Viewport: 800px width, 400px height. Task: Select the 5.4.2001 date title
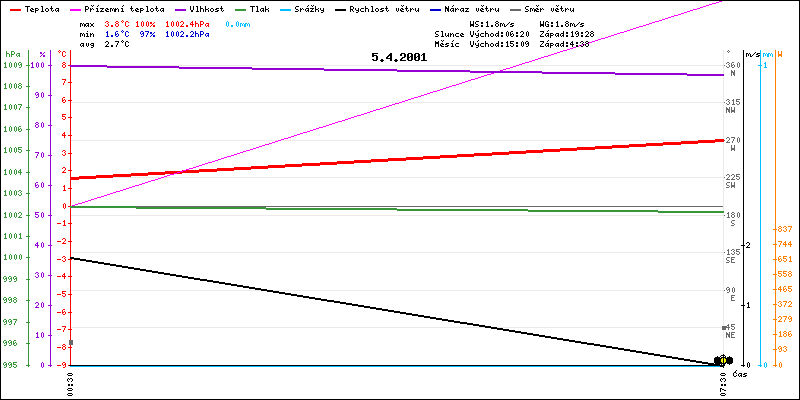[398, 58]
